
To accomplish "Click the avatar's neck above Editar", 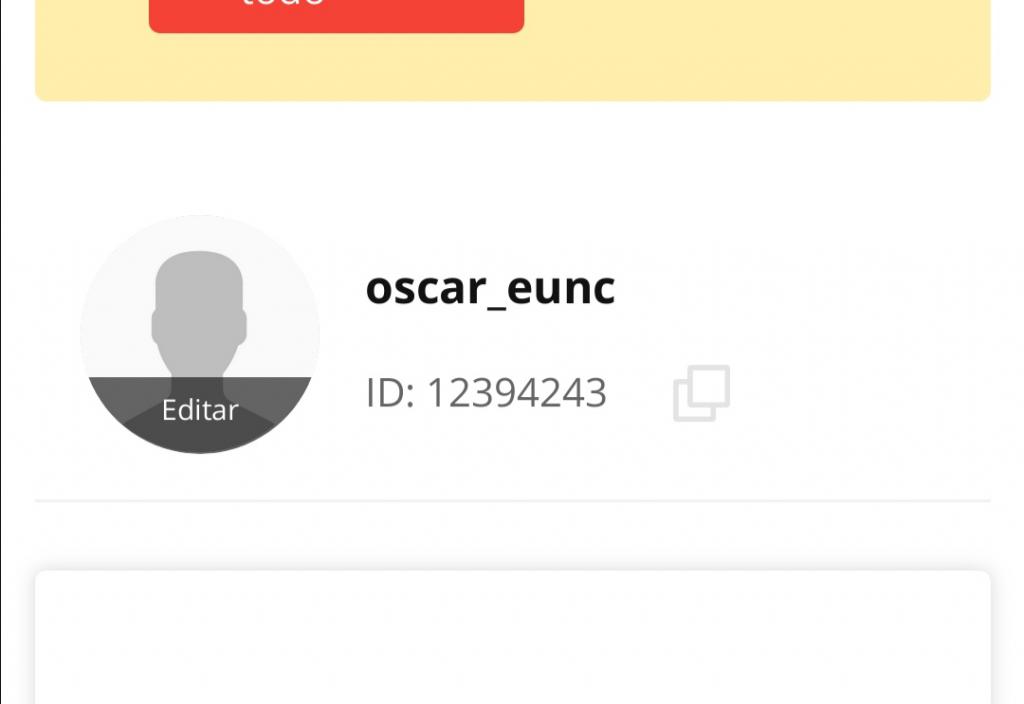I will click(x=199, y=364).
